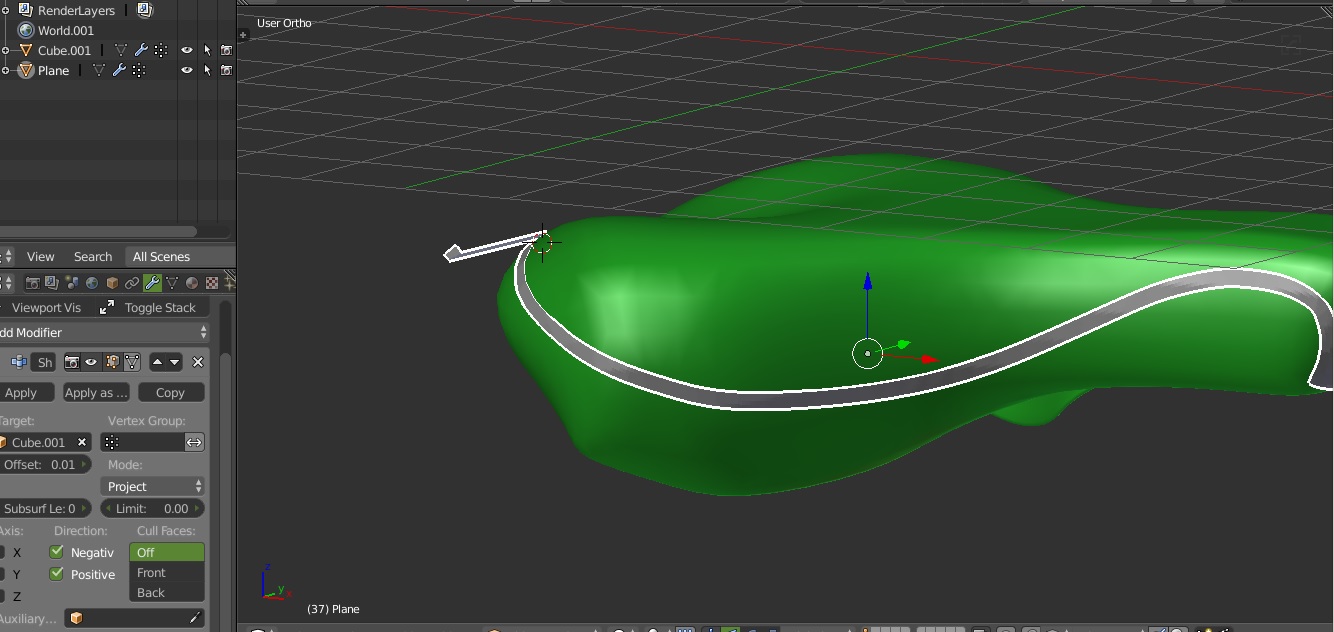Expand the RenderLayers tree item
Screen dimensions: 1334x632
tap(5, 10)
